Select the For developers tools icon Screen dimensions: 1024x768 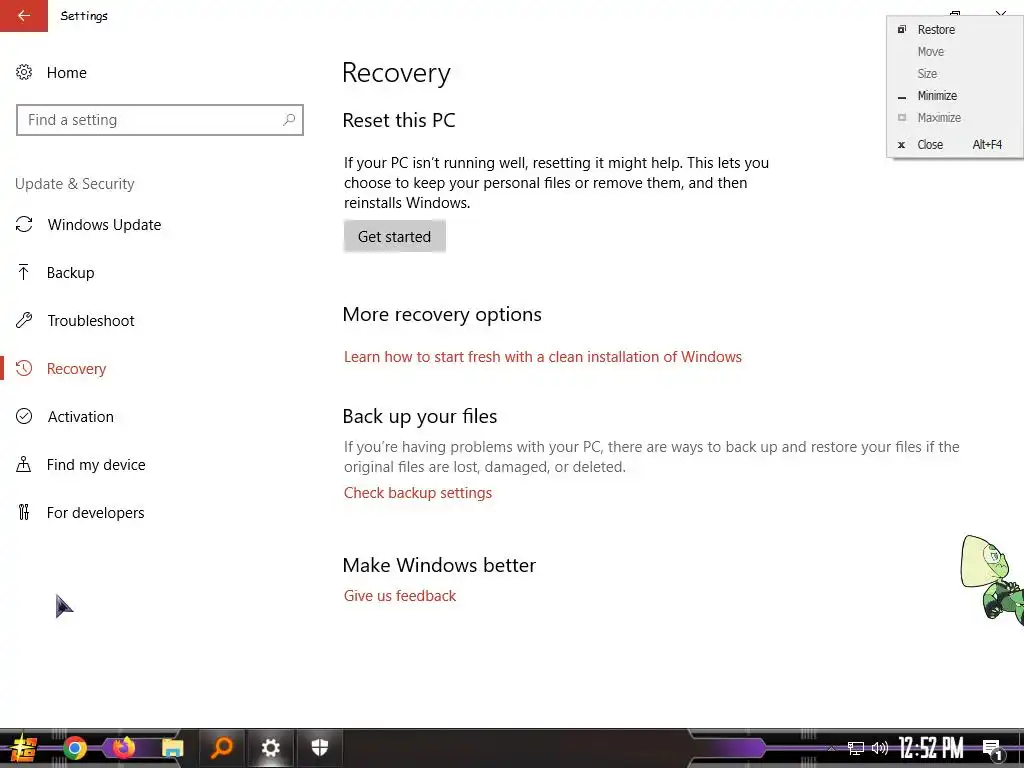24,513
